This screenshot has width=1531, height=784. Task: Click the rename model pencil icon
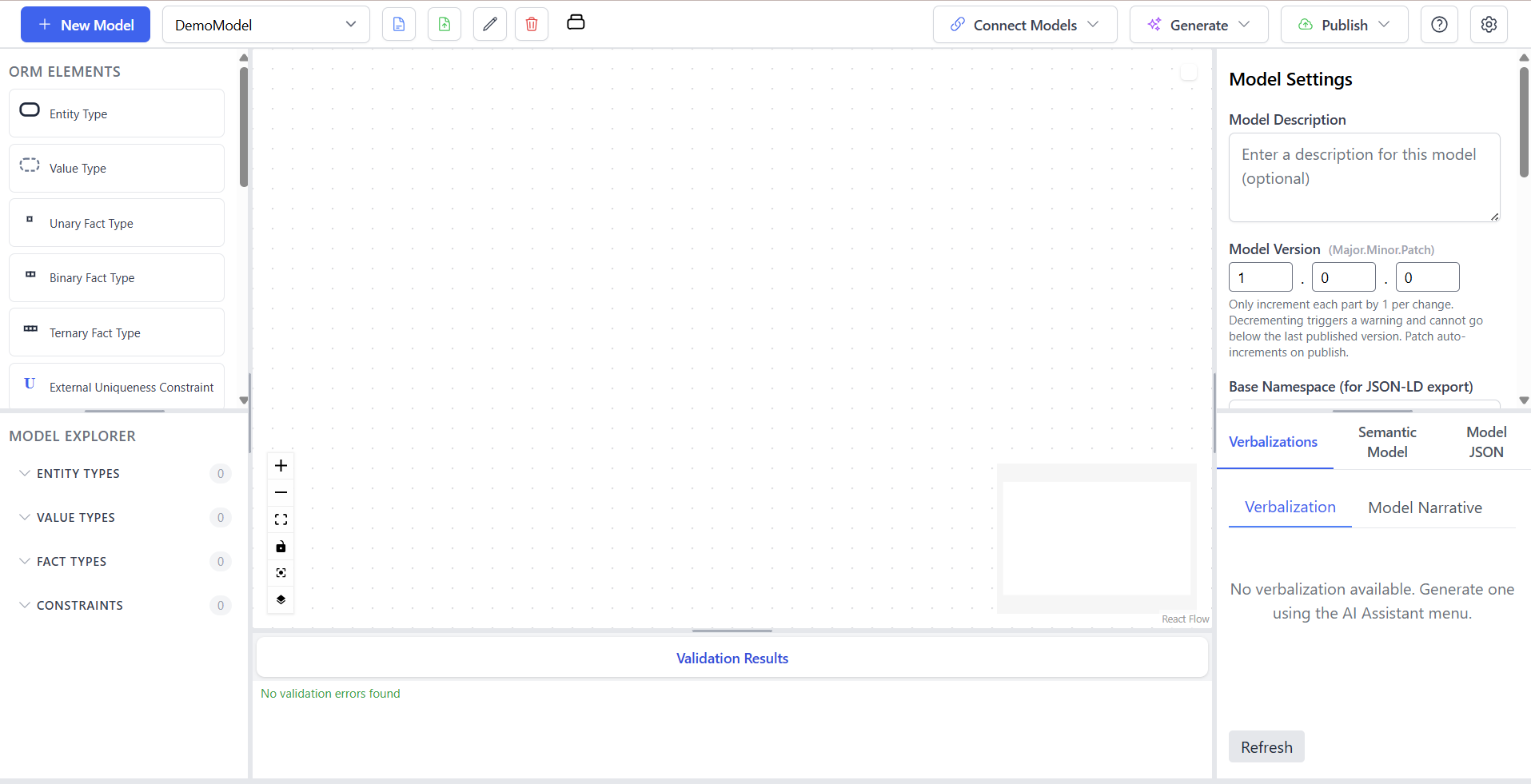coord(490,24)
